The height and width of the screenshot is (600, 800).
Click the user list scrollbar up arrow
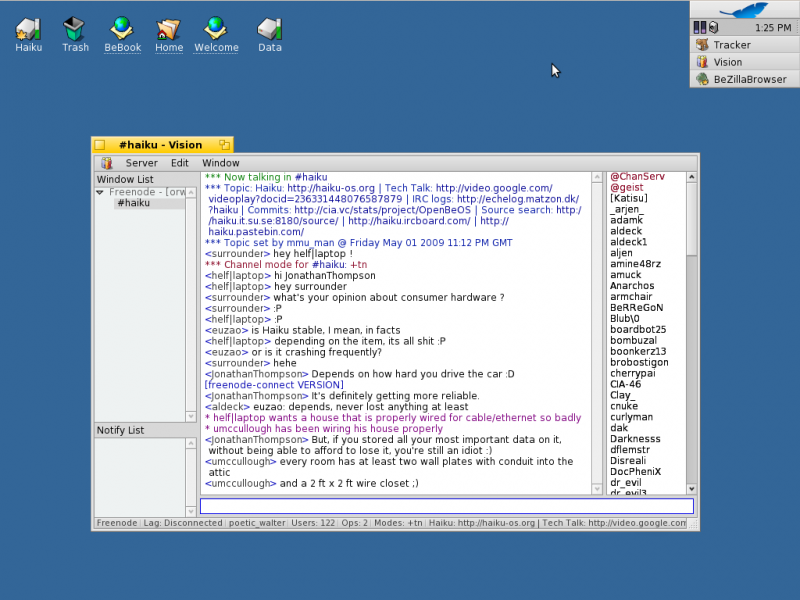[x=691, y=177]
